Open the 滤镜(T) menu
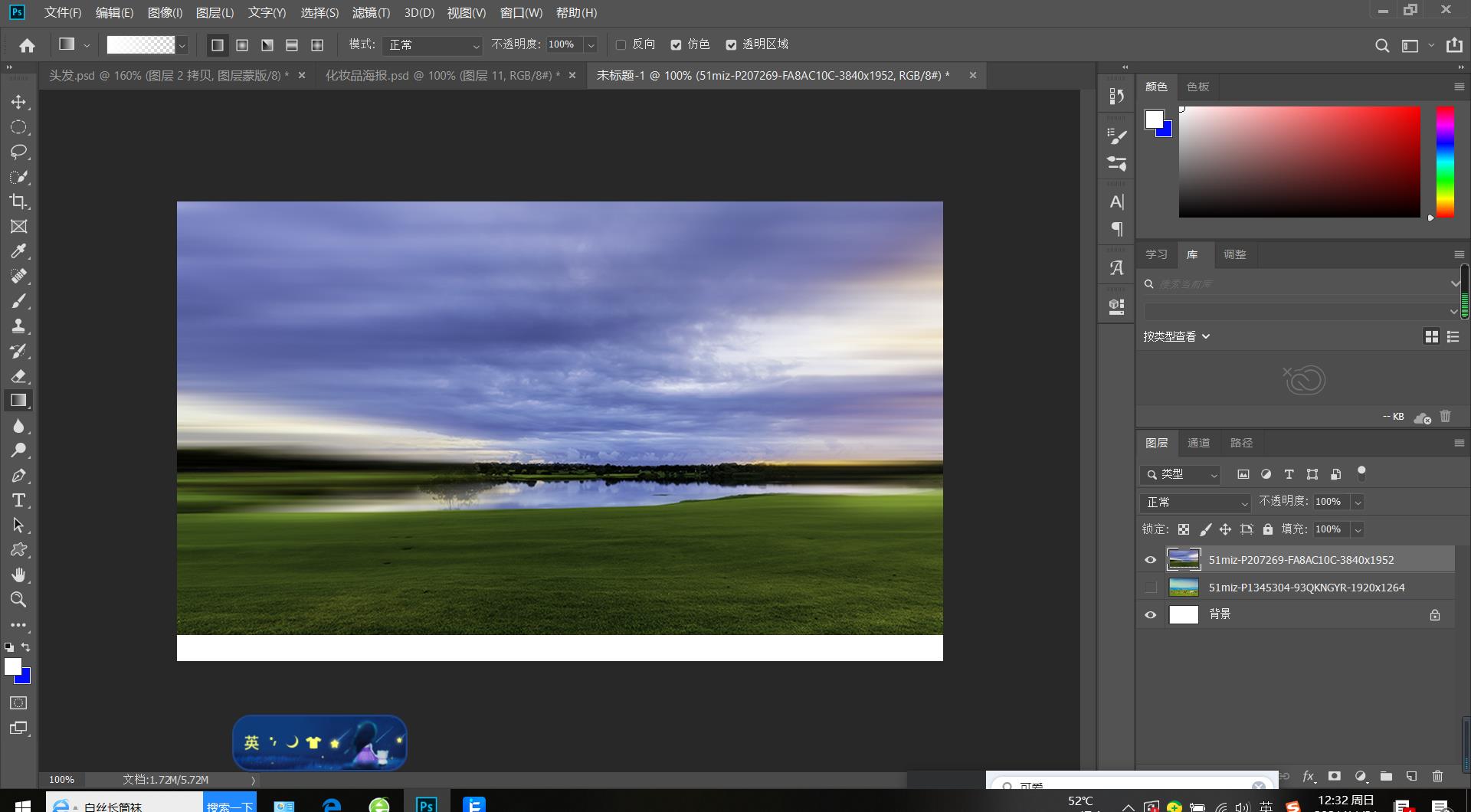Image resolution: width=1471 pixels, height=812 pixels. (371, 13)
